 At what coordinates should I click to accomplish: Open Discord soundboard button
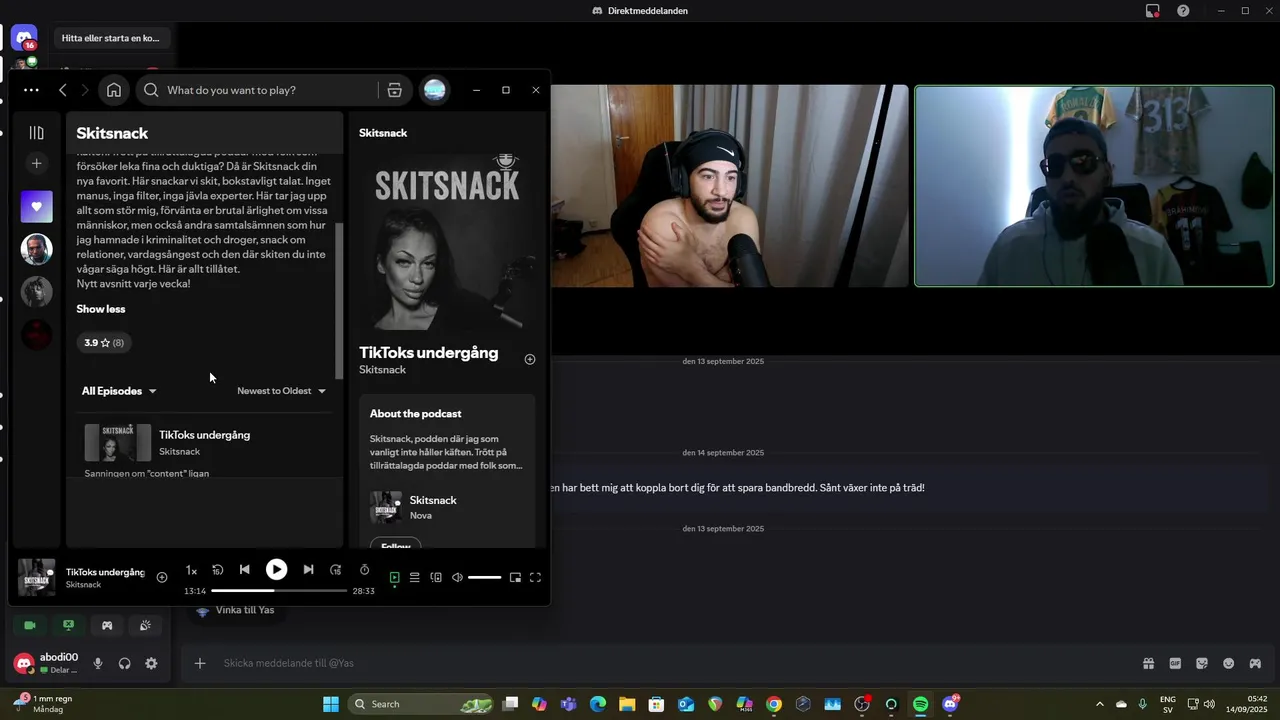145,625
